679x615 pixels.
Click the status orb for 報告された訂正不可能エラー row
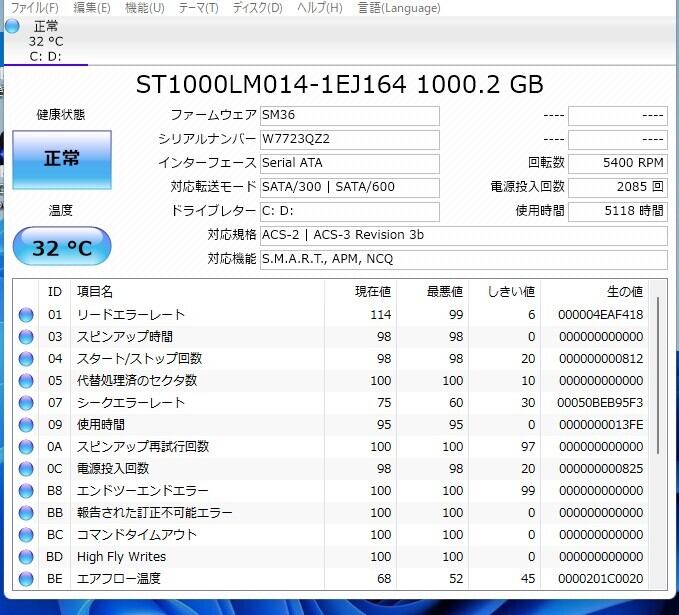pos(26,513)
